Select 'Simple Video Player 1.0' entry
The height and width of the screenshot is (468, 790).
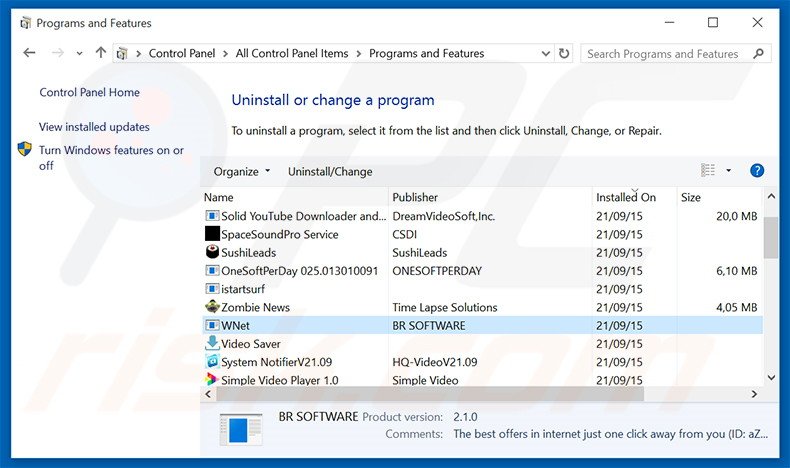280,380
